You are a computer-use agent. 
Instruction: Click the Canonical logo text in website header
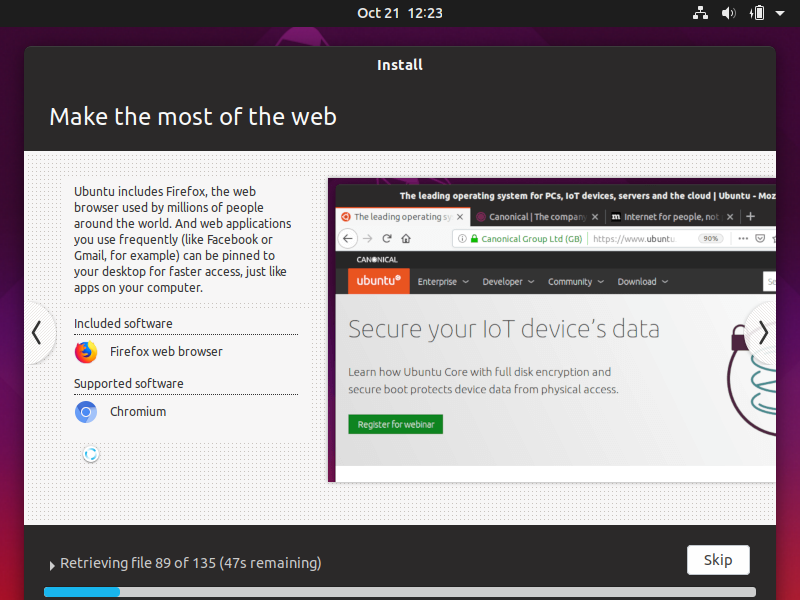(377, 260)
